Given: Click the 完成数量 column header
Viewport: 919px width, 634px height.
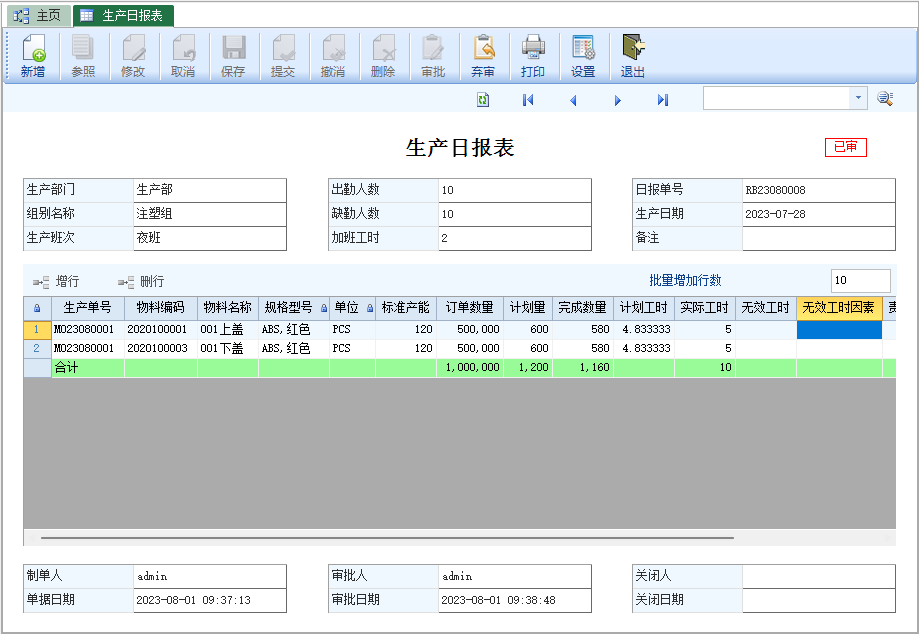Looking at the screenshot, I should pyautogui.click(x=583, y=308).
